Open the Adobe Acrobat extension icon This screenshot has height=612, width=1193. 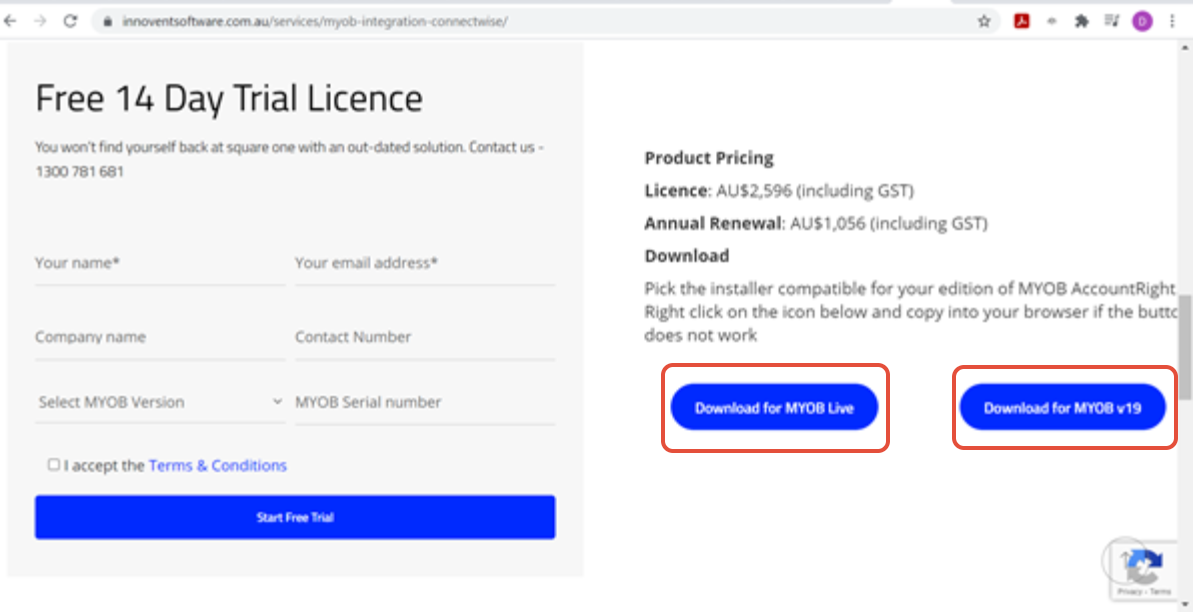(x=1022, y=21)
